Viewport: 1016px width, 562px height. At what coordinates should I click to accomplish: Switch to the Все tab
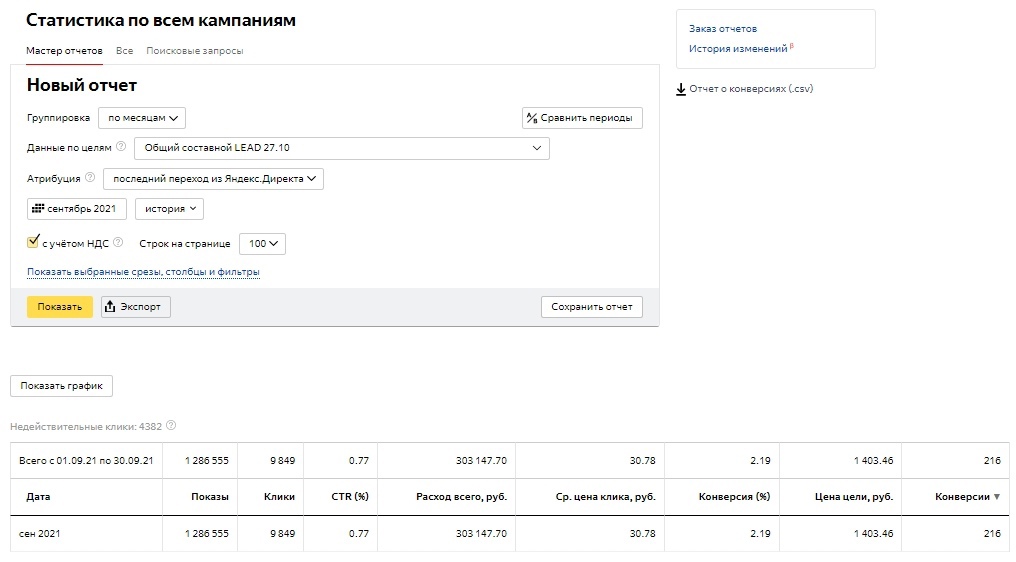(125, 50)
